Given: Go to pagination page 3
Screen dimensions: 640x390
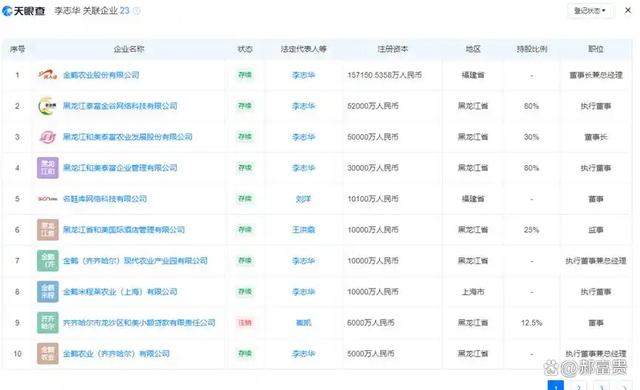Looking at the screenshot, I should tap(601, 386).
